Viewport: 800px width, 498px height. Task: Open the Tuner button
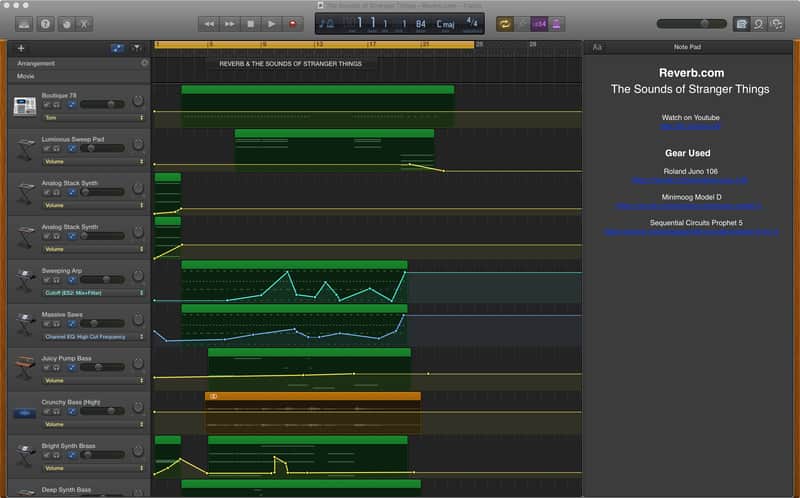click(x=522, y=24)
